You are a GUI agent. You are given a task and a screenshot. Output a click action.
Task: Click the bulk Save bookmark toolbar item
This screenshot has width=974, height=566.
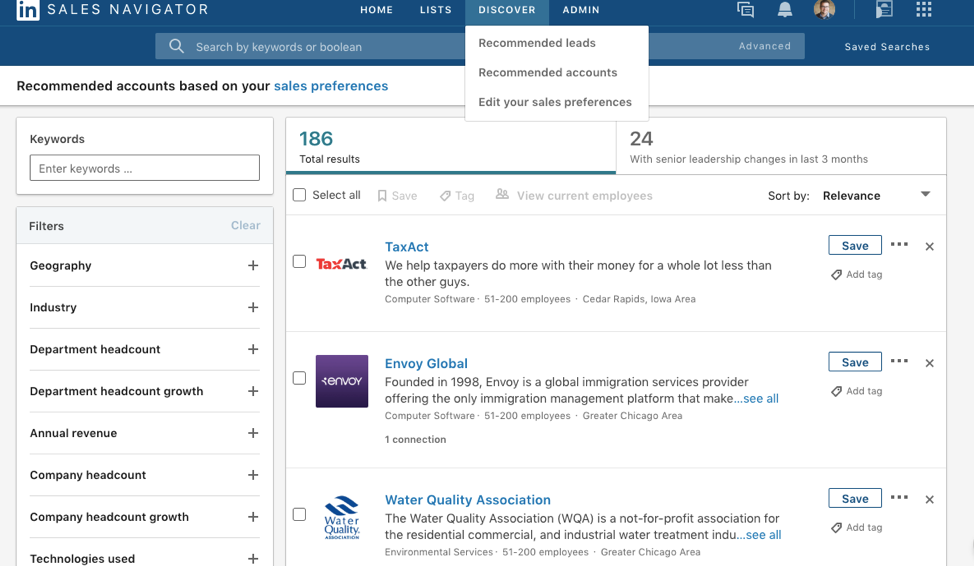(397, 196)
